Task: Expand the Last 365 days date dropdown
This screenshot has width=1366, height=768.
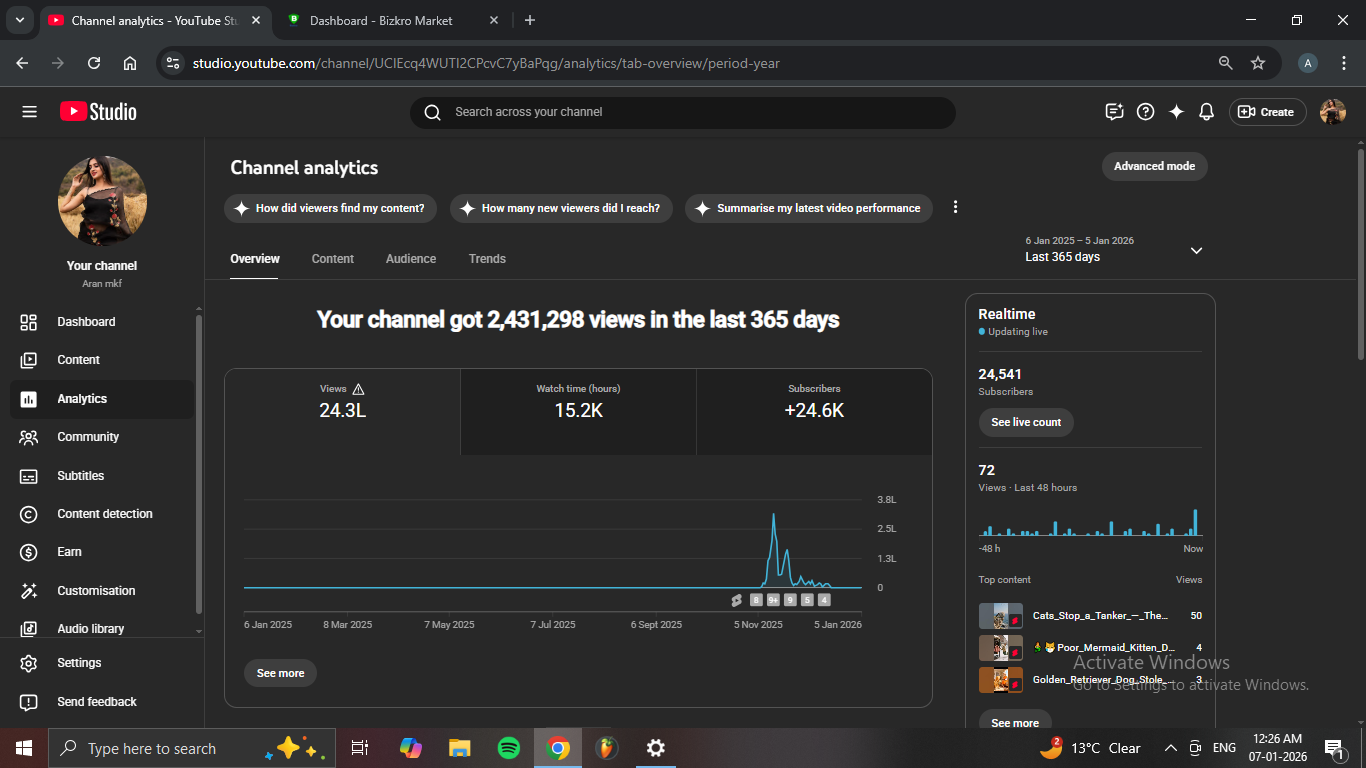Action: pyautogui.click(x=1196, y=250)
